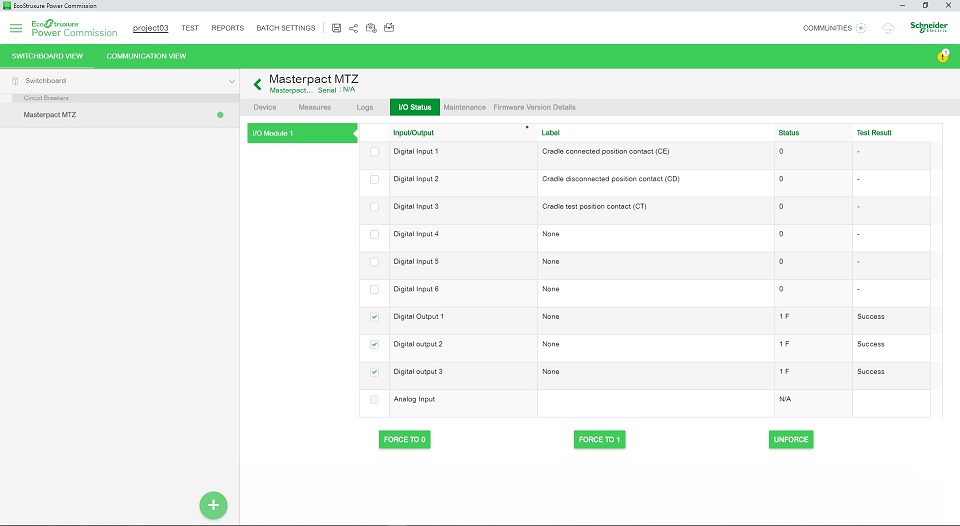Screen dimensions: 960x526
Task: Click the COMMUNITIES link
Action: click(x=827, y=28)
